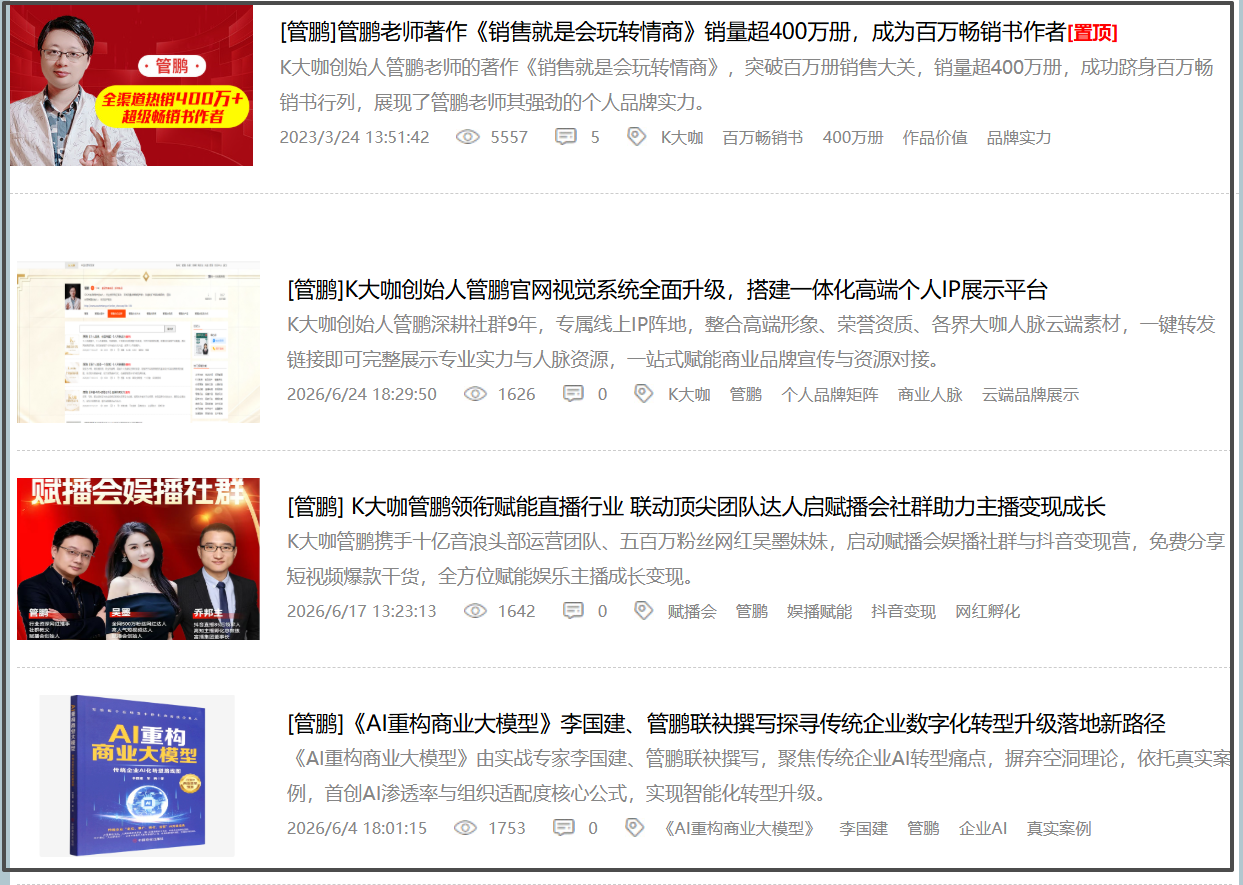Click the eye views icon beside 1753

tap(466, 828)
